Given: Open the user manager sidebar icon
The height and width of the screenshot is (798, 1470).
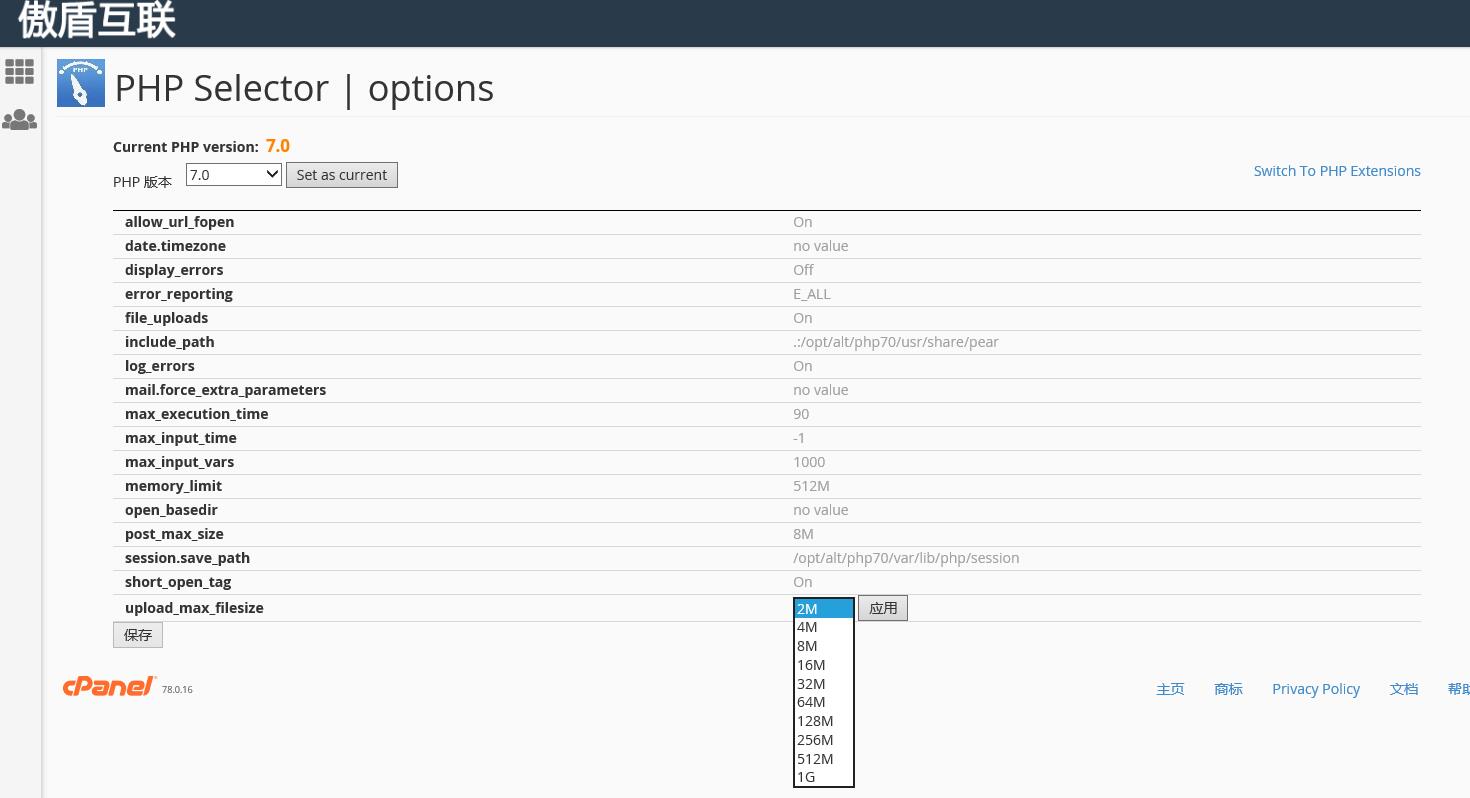Looking at the screenshot, I should pyautogui.click(x=20, y=121).
